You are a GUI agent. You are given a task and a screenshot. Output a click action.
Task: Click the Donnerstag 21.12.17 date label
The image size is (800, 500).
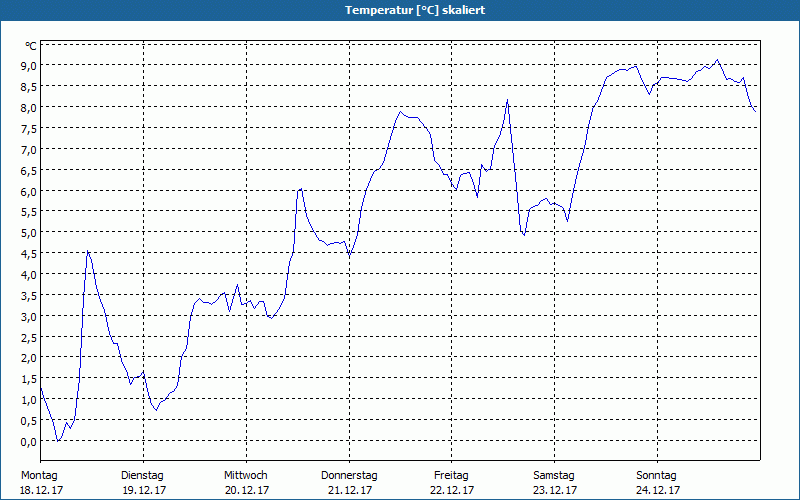click(x=349, y=483)
